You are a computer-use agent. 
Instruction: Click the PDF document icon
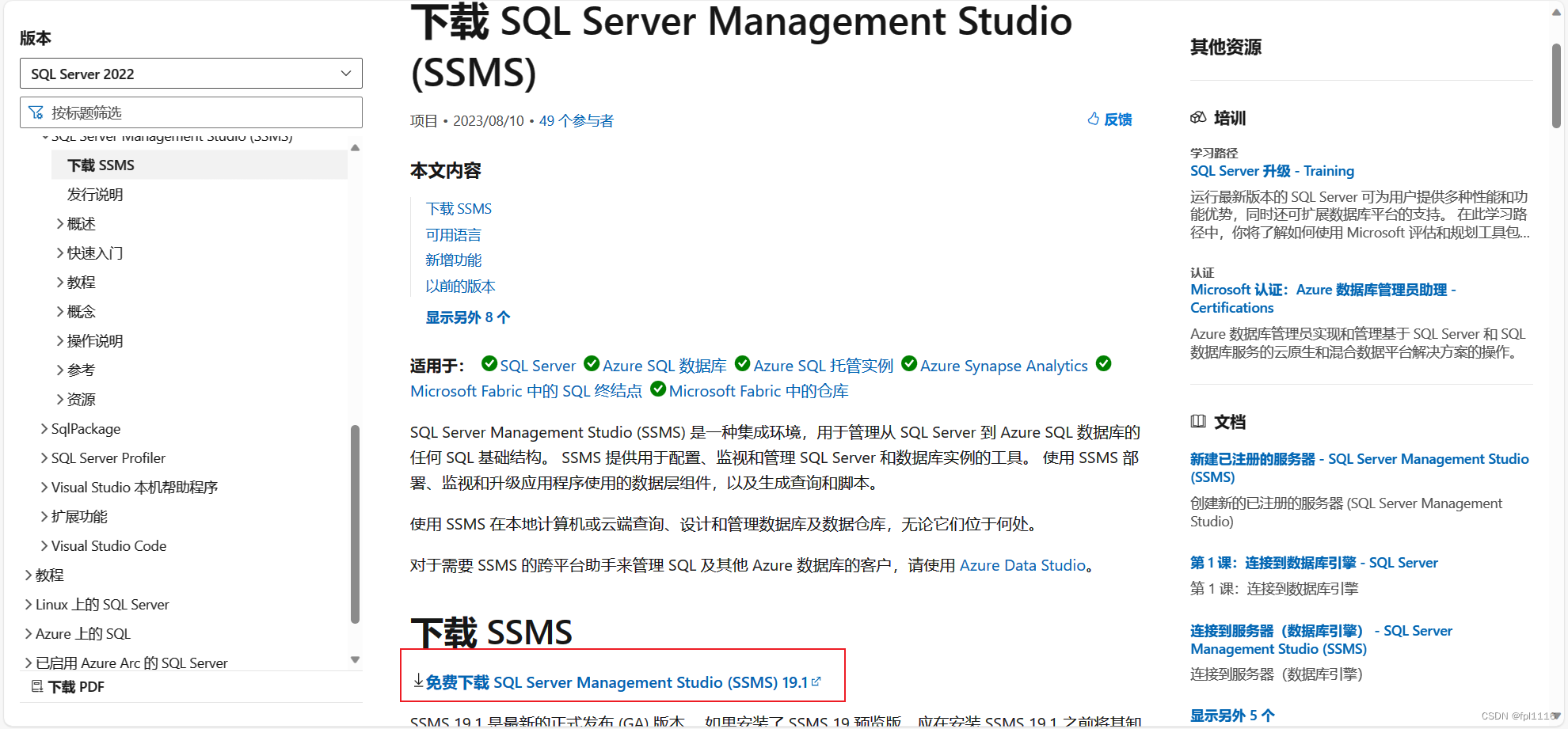36,686
